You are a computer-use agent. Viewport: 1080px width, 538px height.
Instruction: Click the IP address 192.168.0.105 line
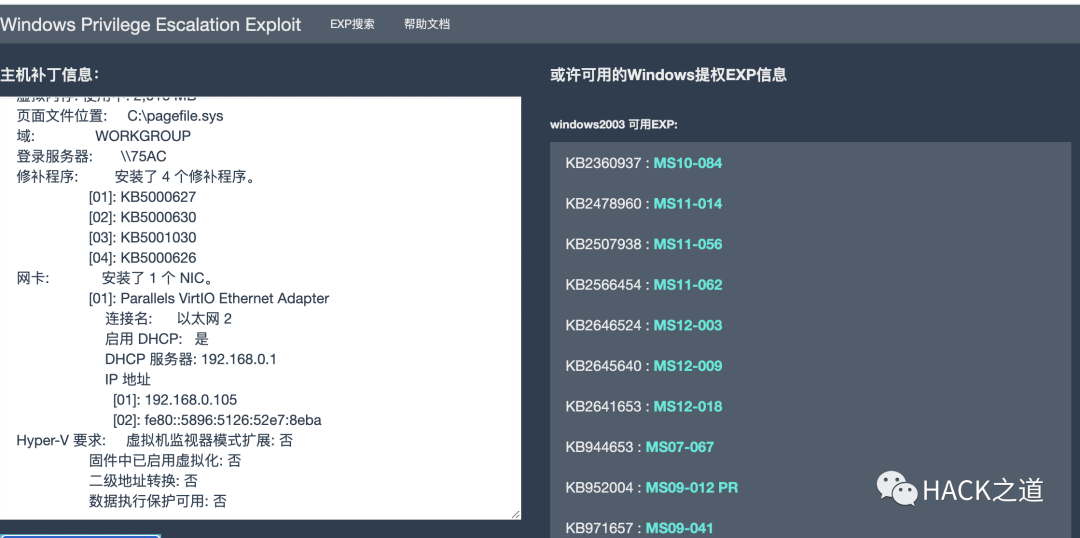point(175,400)
